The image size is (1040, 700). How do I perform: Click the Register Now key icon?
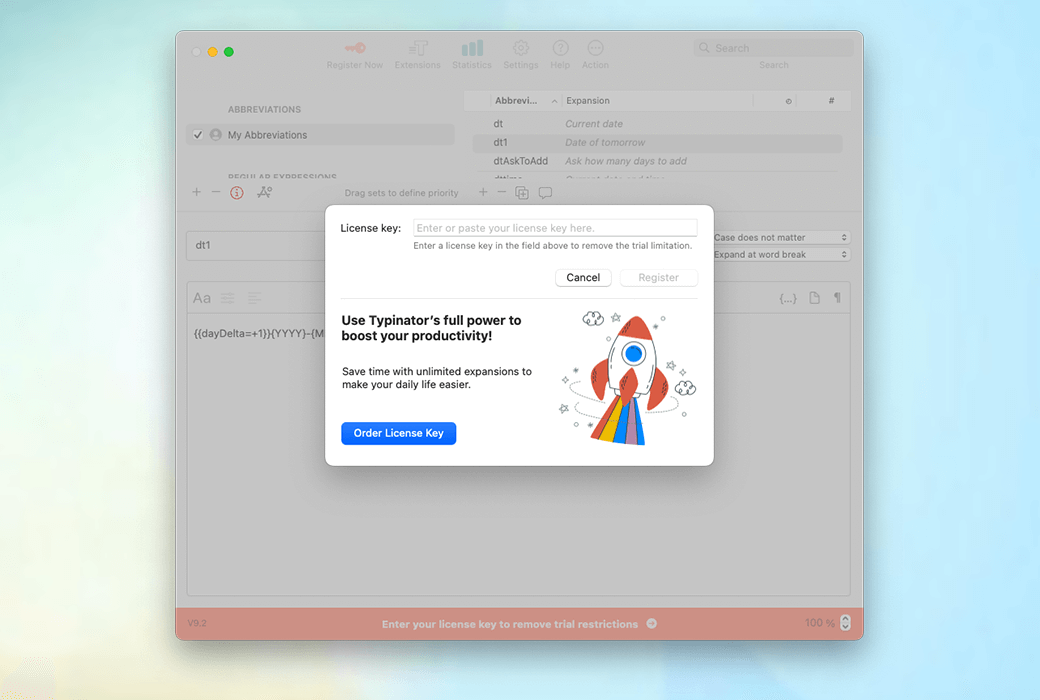(354, 46)
